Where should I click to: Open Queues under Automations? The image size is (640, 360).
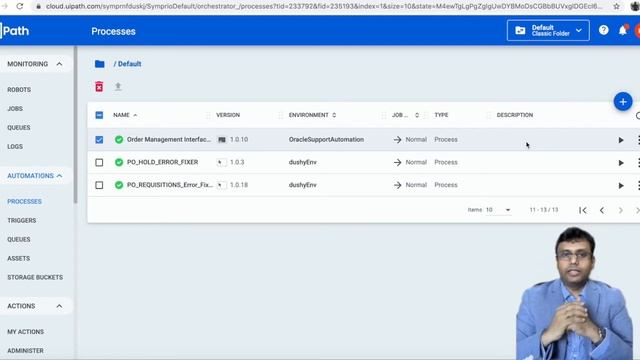coord(19,240)
